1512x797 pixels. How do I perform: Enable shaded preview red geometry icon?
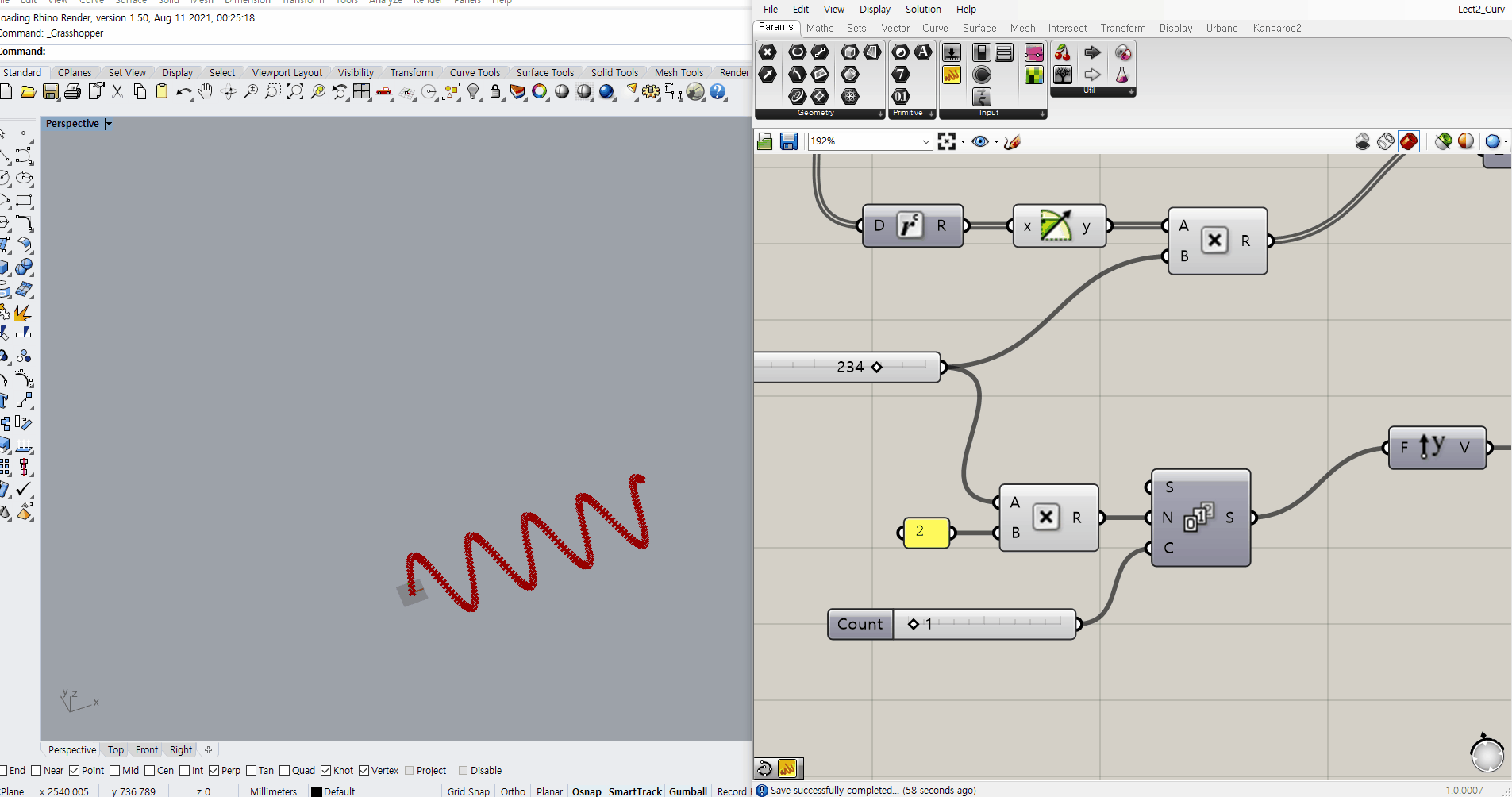pos(1409,141)
